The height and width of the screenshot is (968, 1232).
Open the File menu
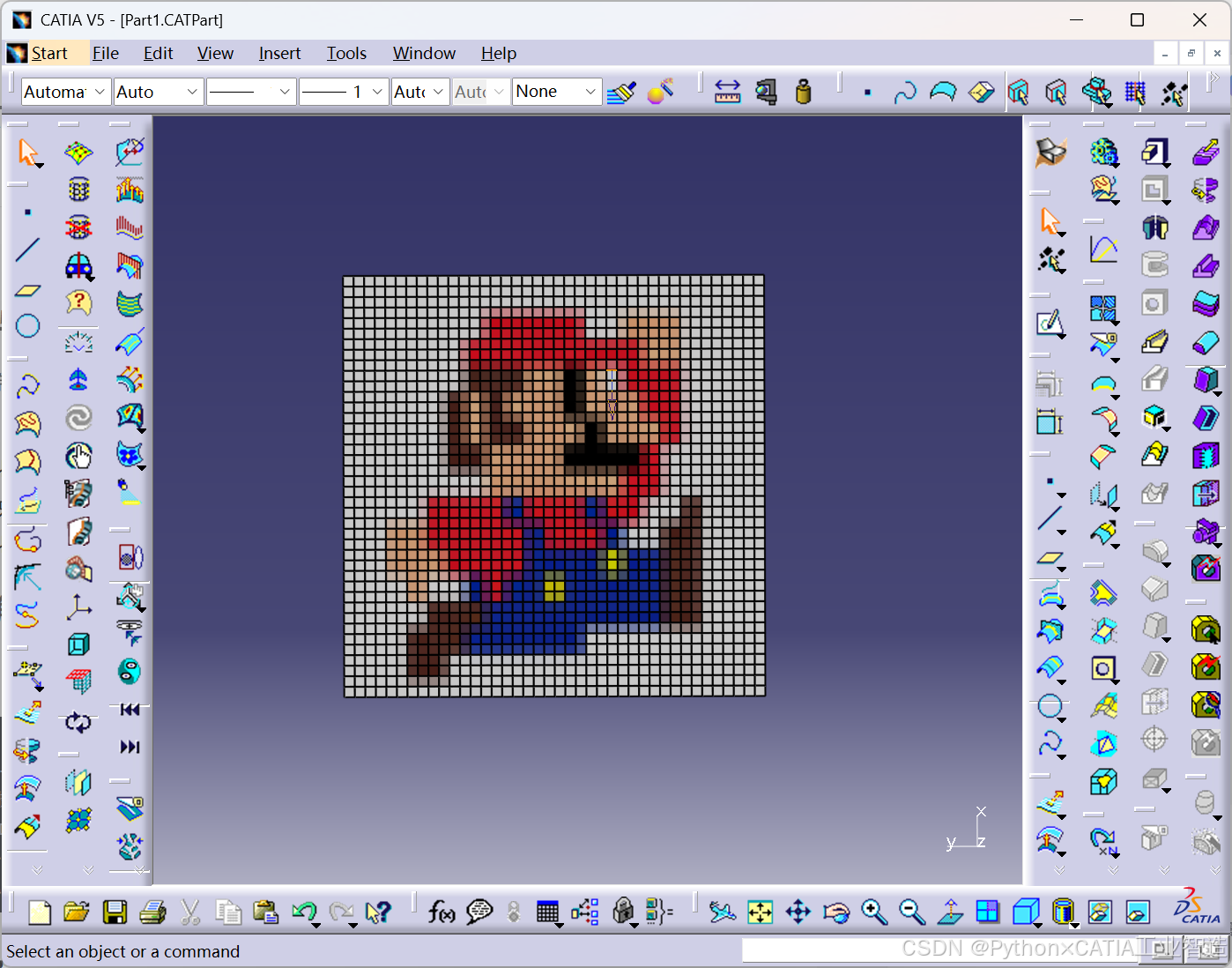pyautogui.click(x=106, y=54)
